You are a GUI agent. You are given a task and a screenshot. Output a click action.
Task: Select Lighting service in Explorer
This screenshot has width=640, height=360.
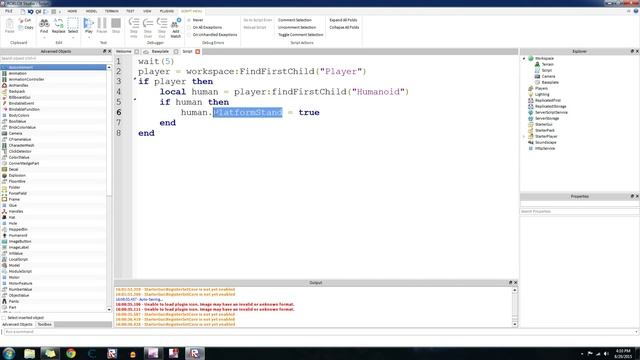542,94
